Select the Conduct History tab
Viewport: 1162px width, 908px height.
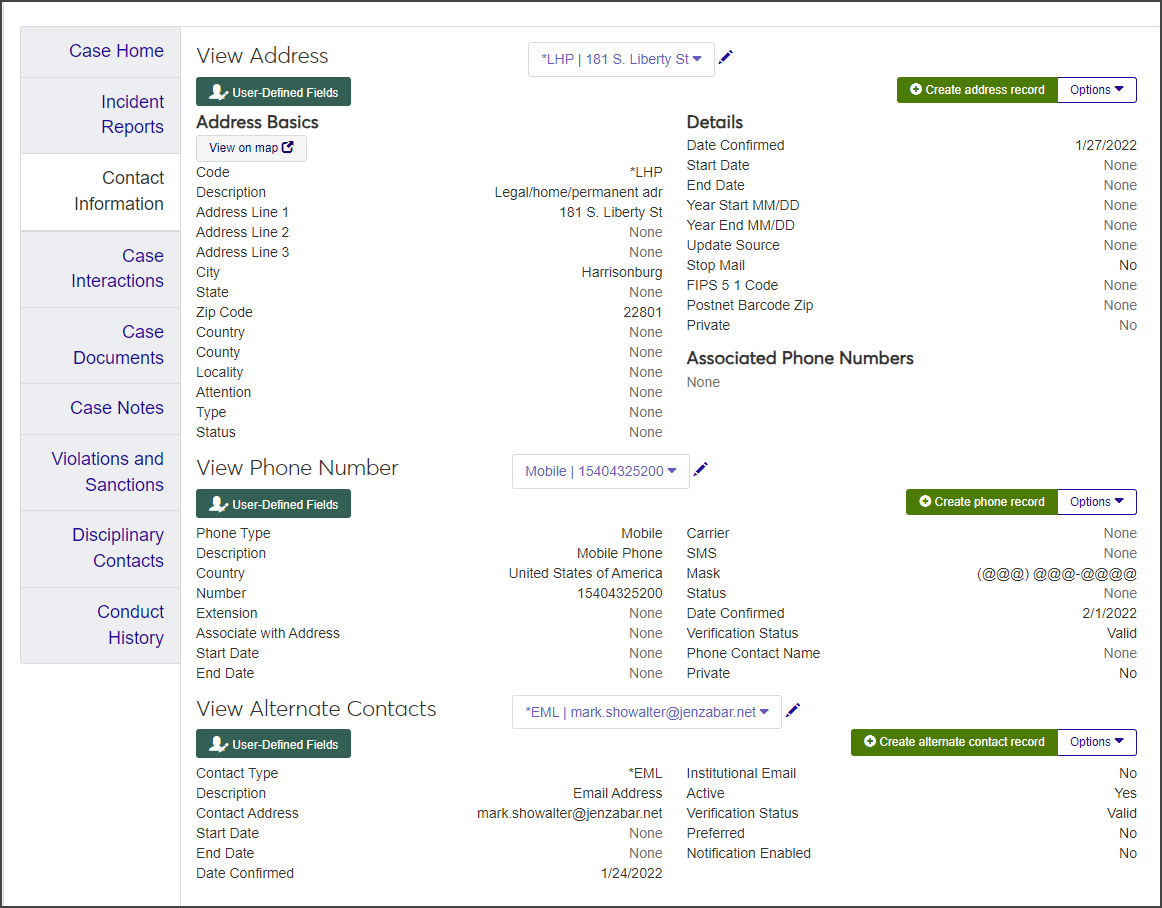pyautogui.click(x=130, y=625)
